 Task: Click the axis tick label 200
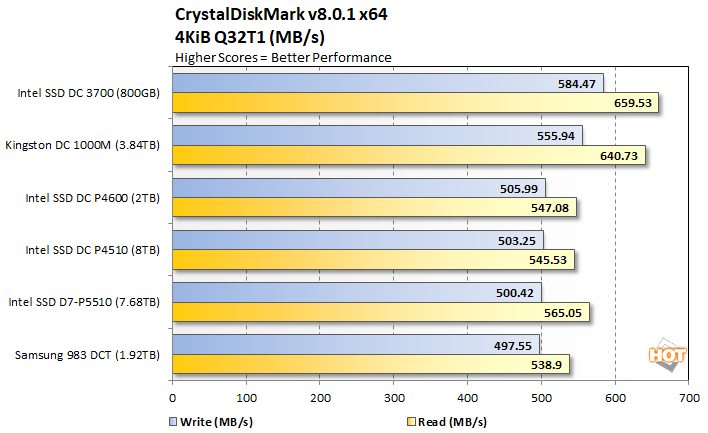pos(320,398)
